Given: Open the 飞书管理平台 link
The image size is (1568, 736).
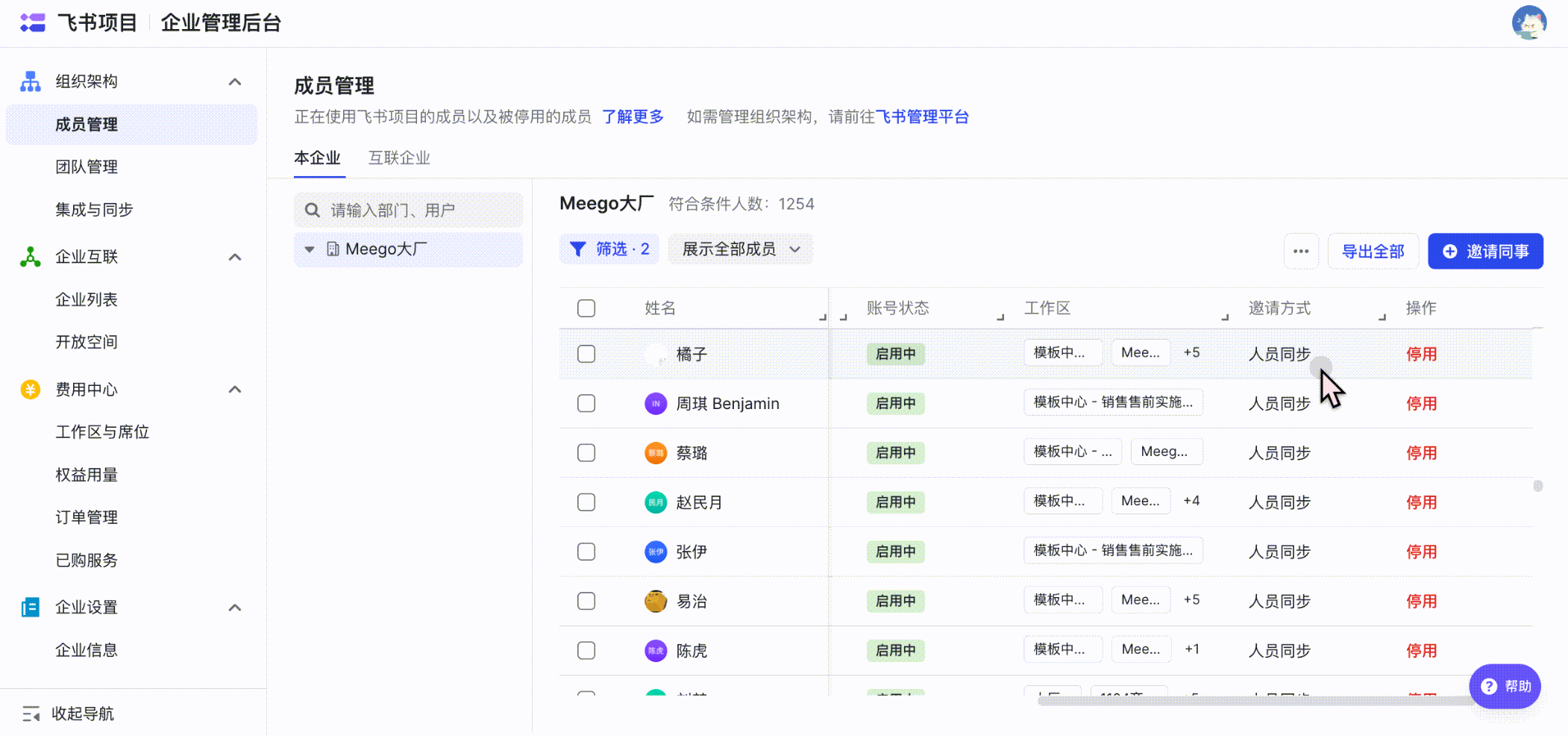Looking at the screenshot, I should point(922,117).
